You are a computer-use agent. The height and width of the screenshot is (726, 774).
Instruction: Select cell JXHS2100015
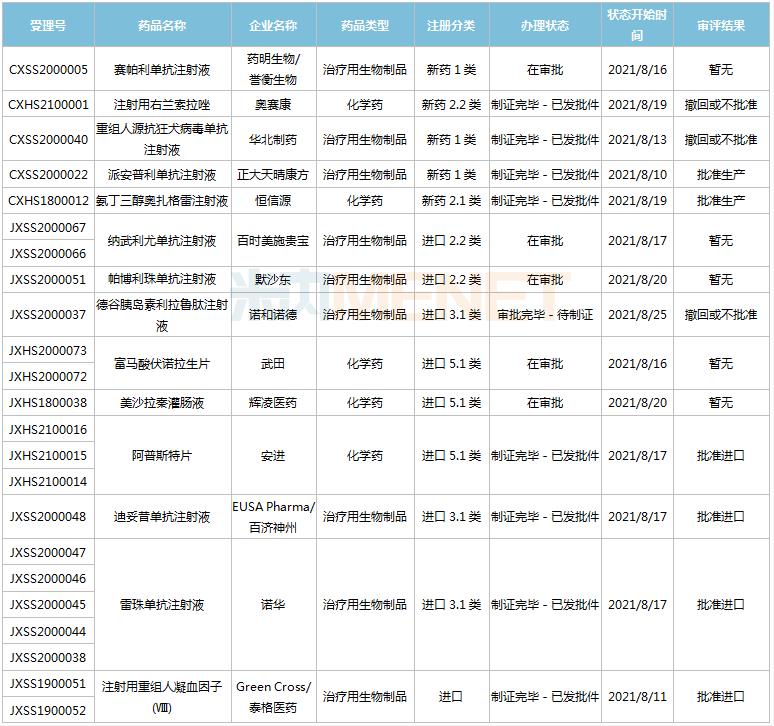point(48,455)
